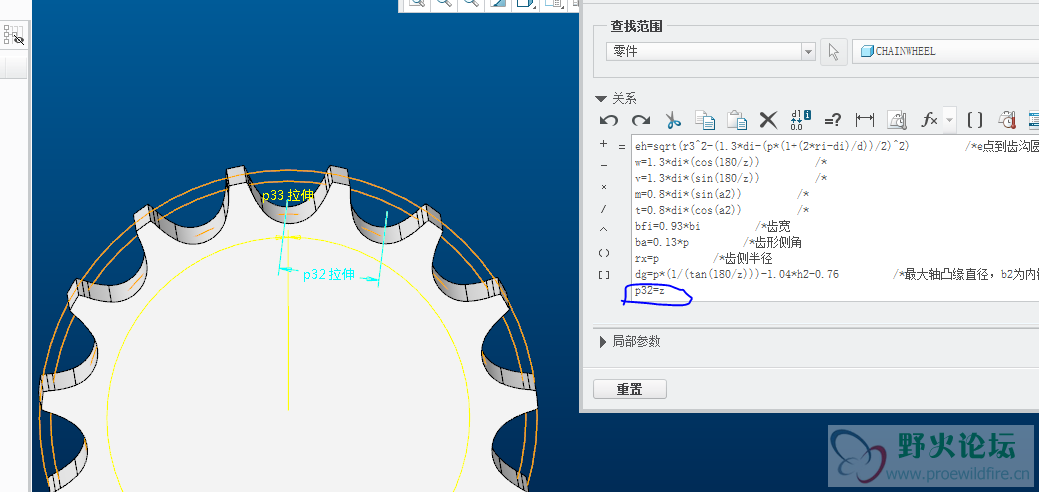Toggle hidden-items icon in left panel

pos(14,36)
